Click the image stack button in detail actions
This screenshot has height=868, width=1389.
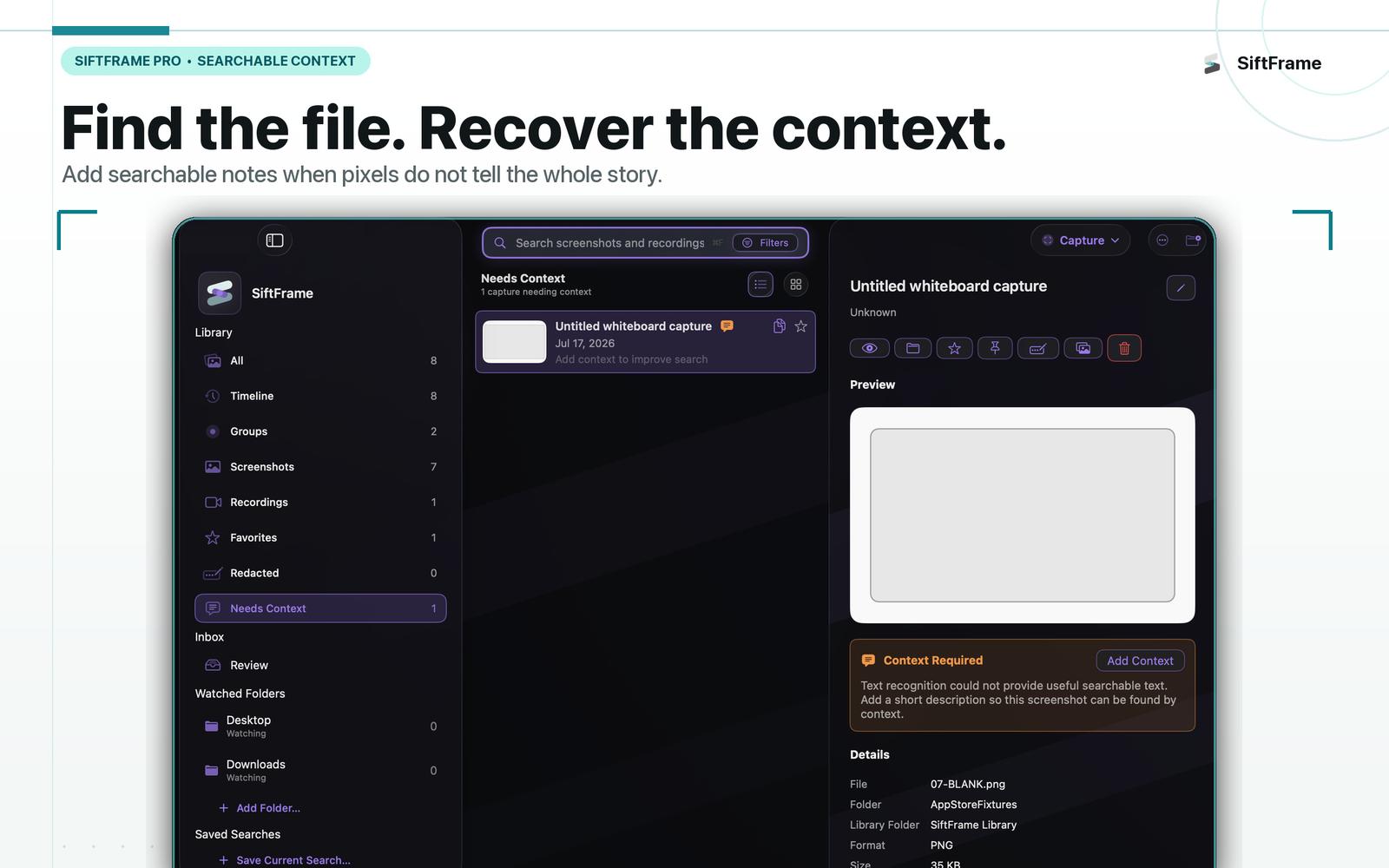tap(1083, 348)
